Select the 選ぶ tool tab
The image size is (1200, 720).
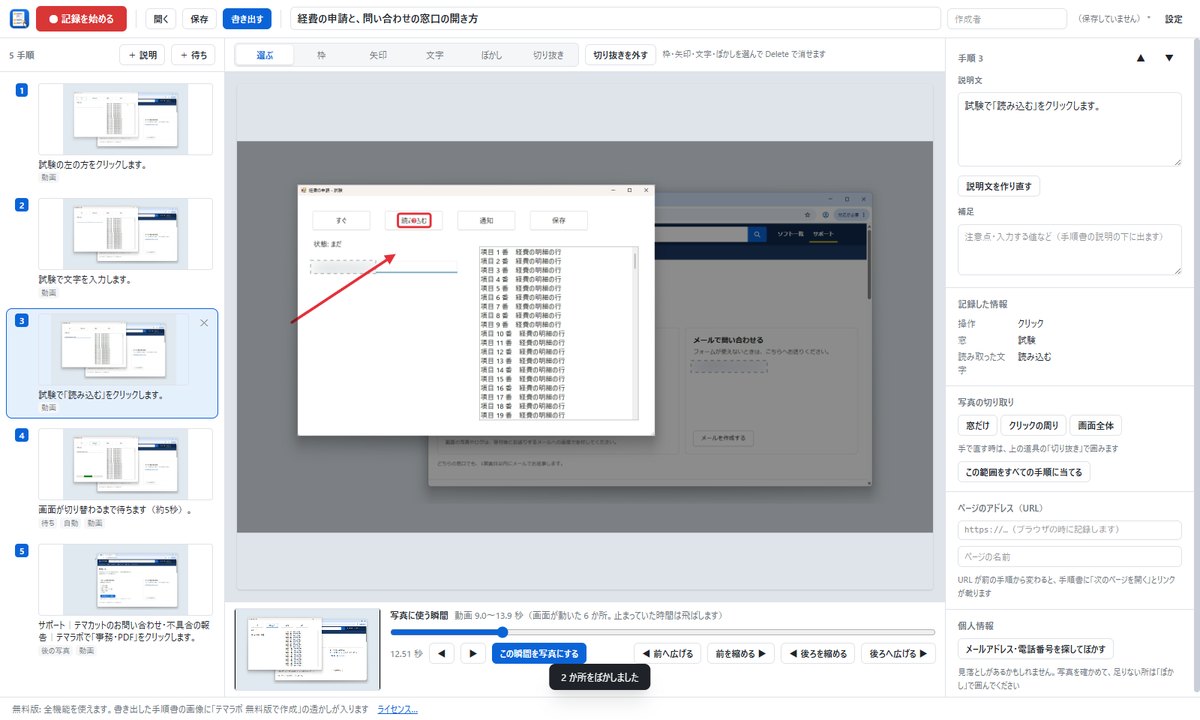[266, 55]
